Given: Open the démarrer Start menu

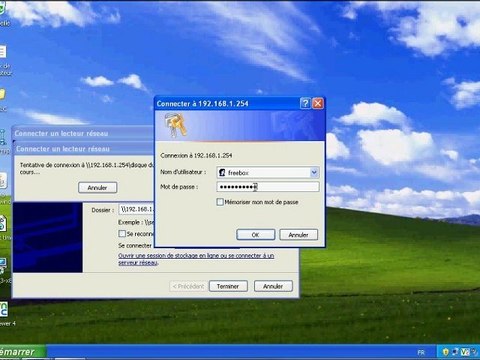Looking at the screenshot, I should pyautogui.click(x=22, y=352).
